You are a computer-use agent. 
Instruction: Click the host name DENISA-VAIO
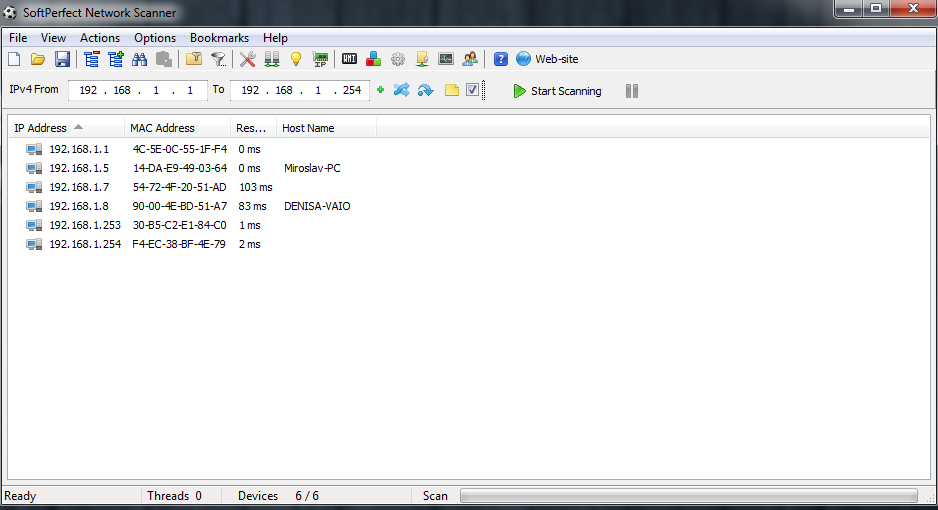(317, 206)
